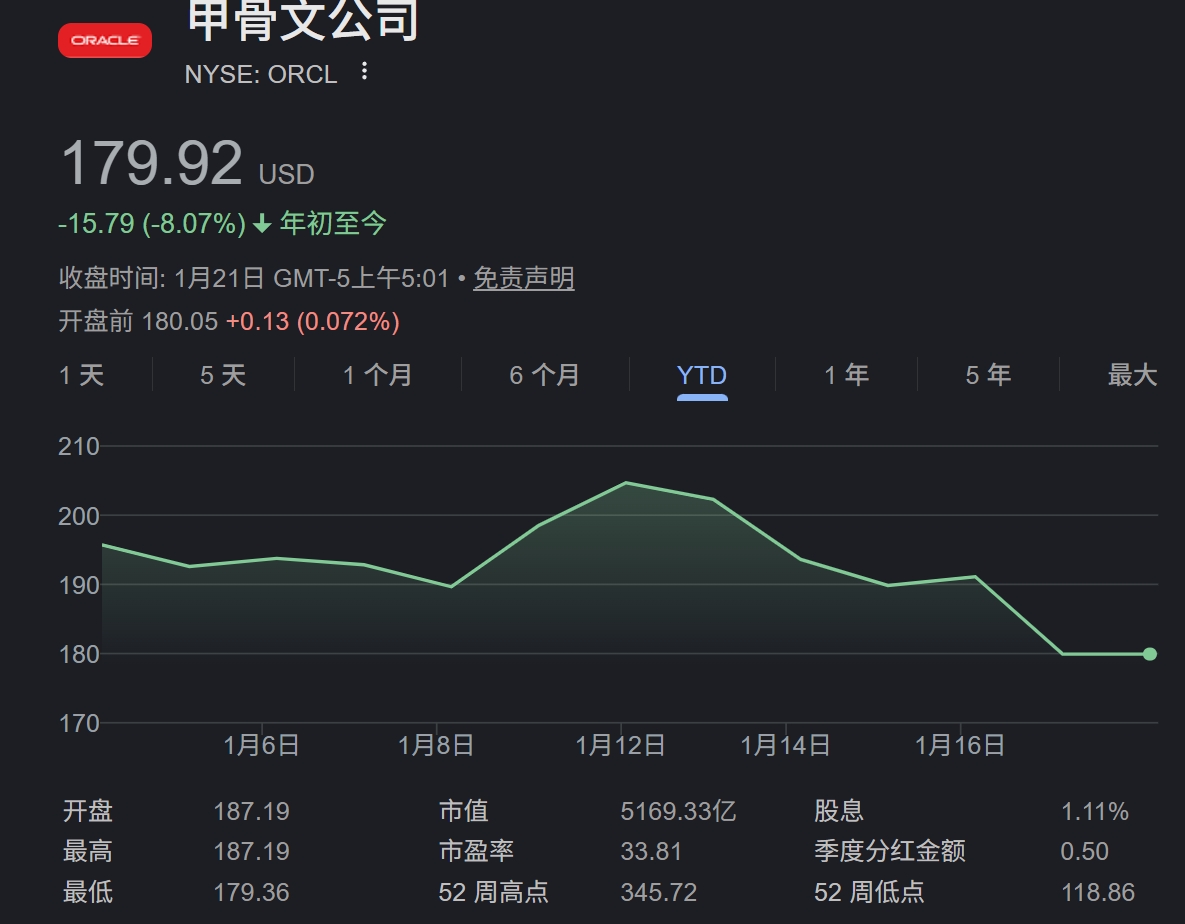The width and height of the screenshot is (1185, 924).
Task: Open the 5年 chart range
Action: pos(989,375)
